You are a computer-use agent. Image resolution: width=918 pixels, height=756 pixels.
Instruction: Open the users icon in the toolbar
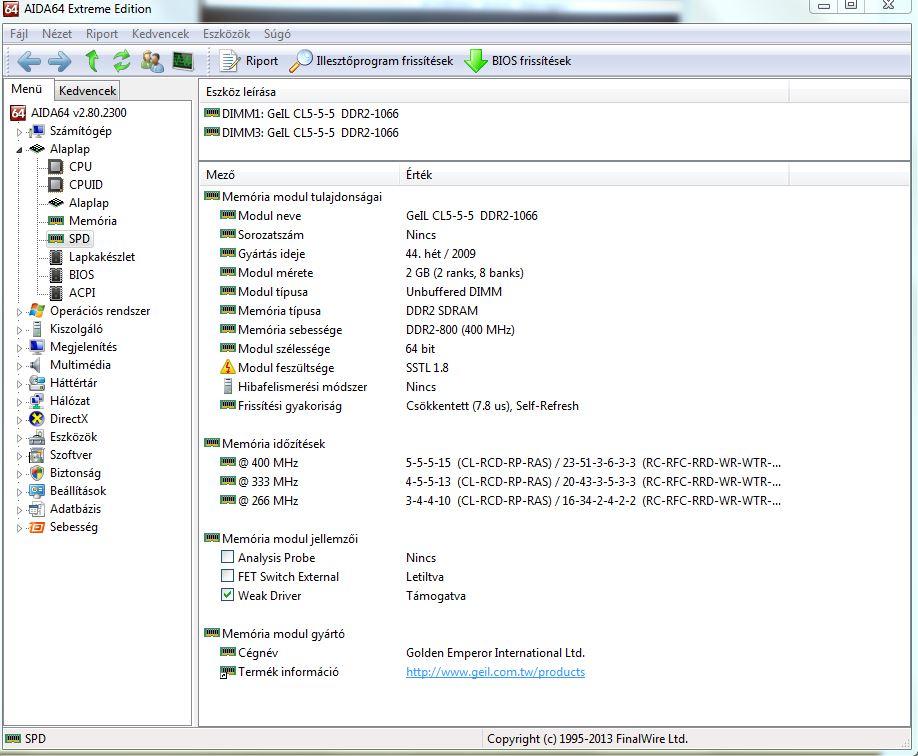click(152, 61)
